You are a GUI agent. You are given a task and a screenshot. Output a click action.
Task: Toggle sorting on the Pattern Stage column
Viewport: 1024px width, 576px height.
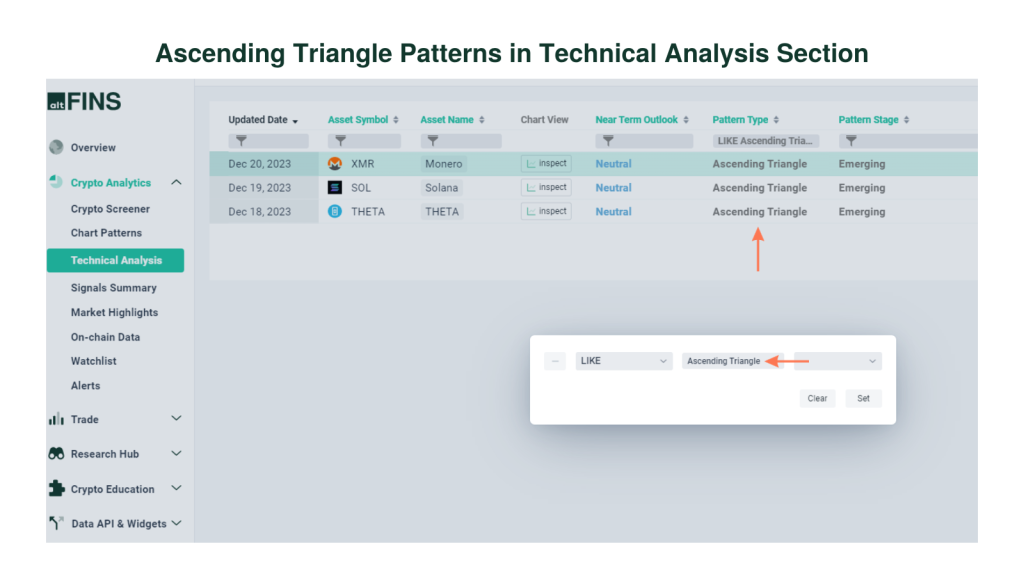tap(906, 119)
